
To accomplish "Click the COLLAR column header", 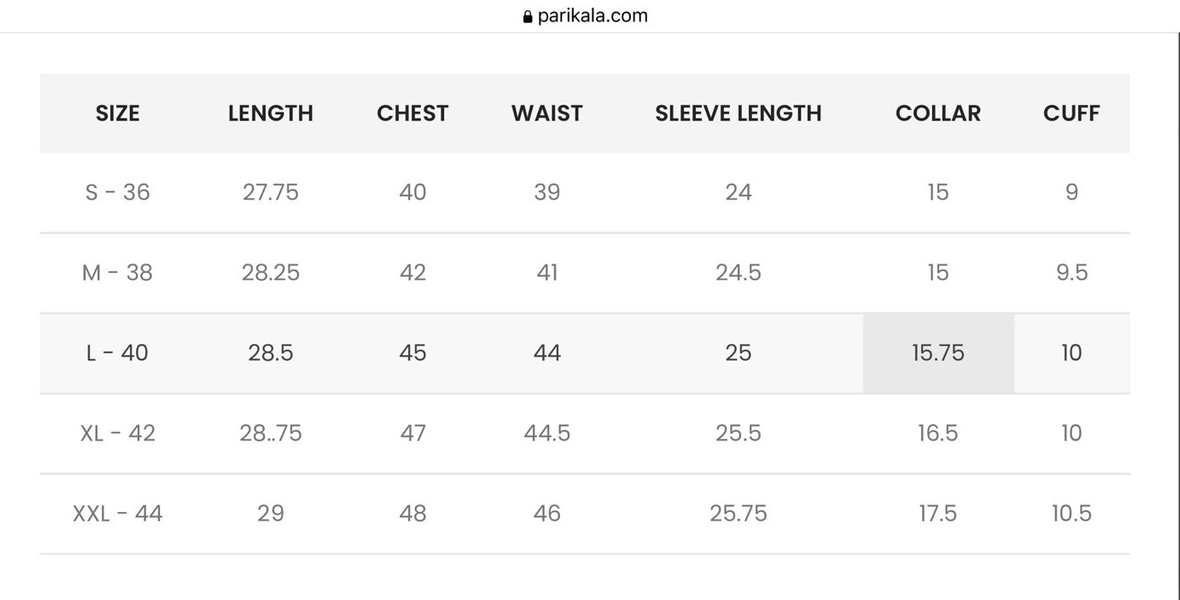I will [938, 113].
